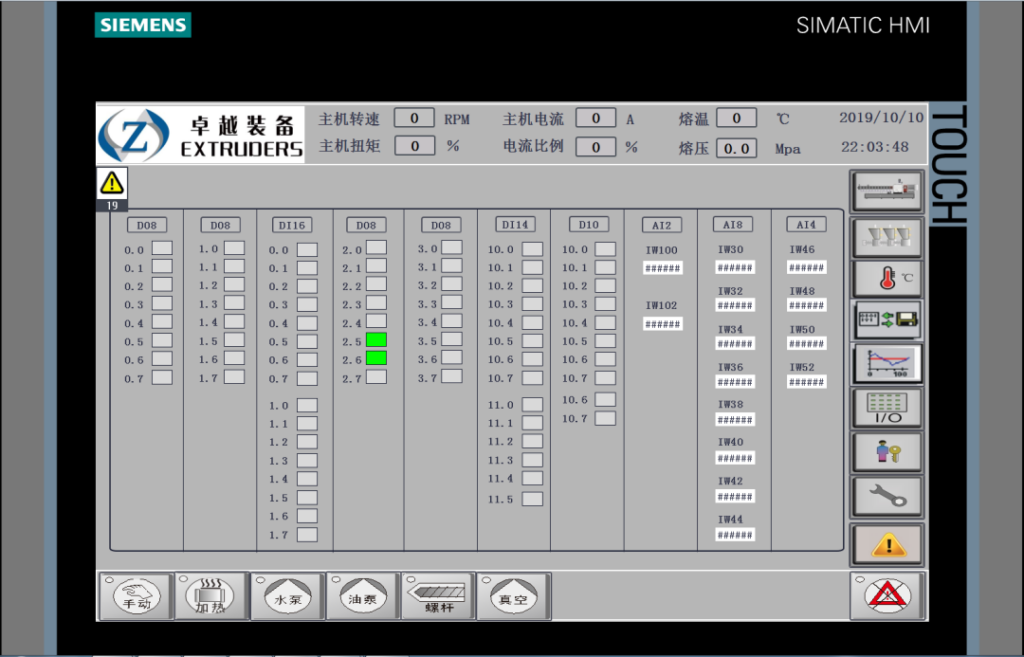Toggle the 真空 vacuum button

513,597
